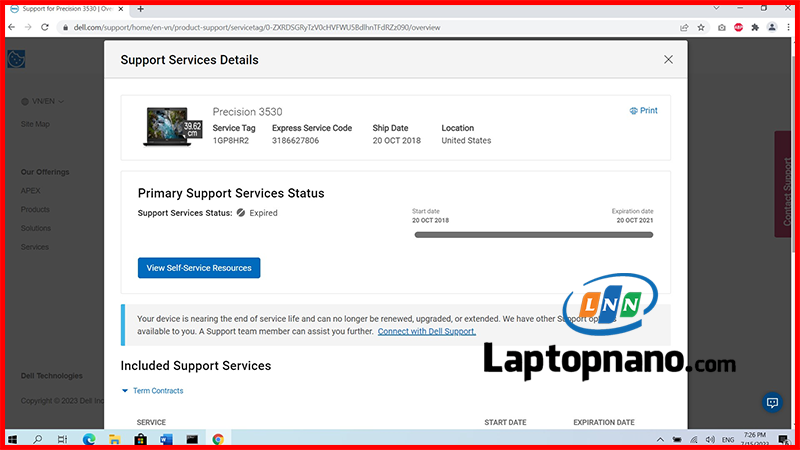Launch Word from the taskbar

[166, 439]
